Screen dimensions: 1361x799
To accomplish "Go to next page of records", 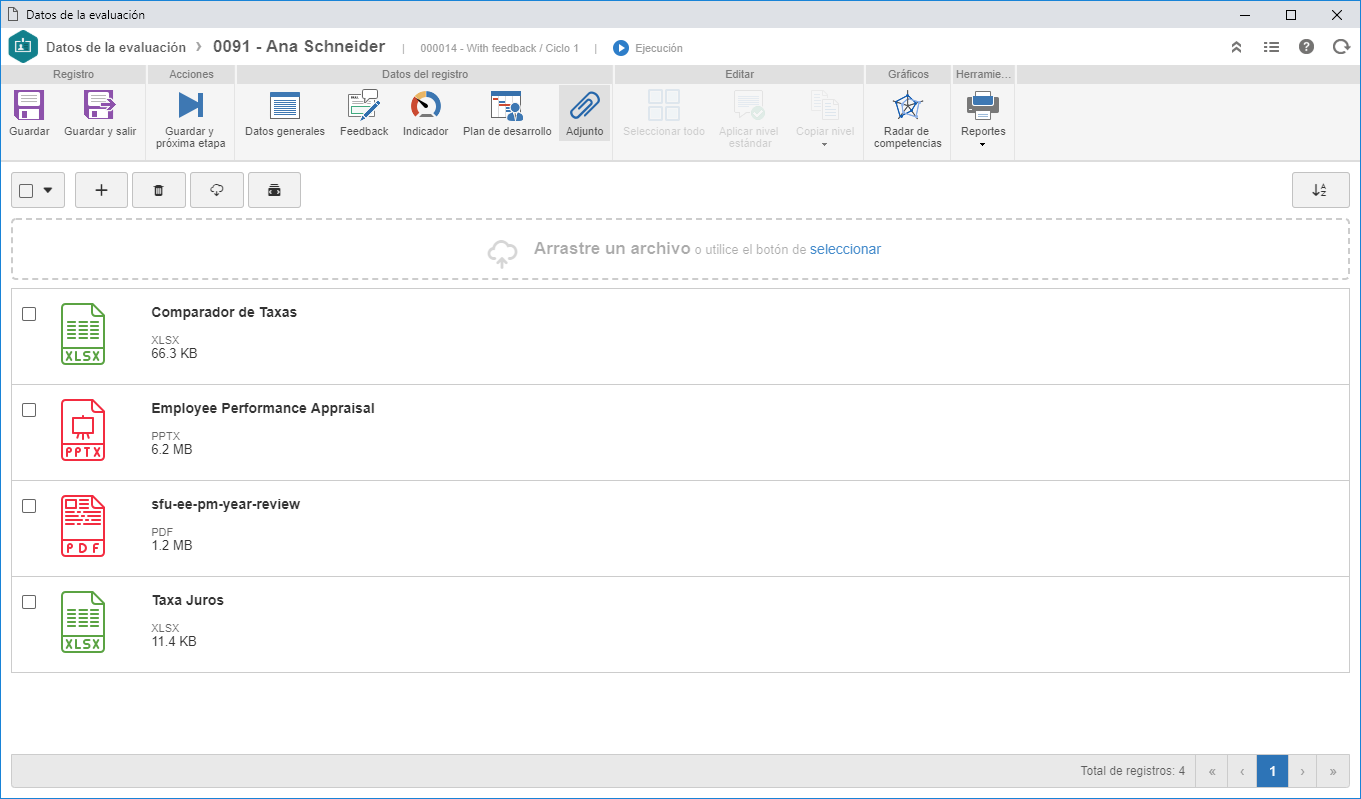I will pyautogui.click(x=1303, y=771).
